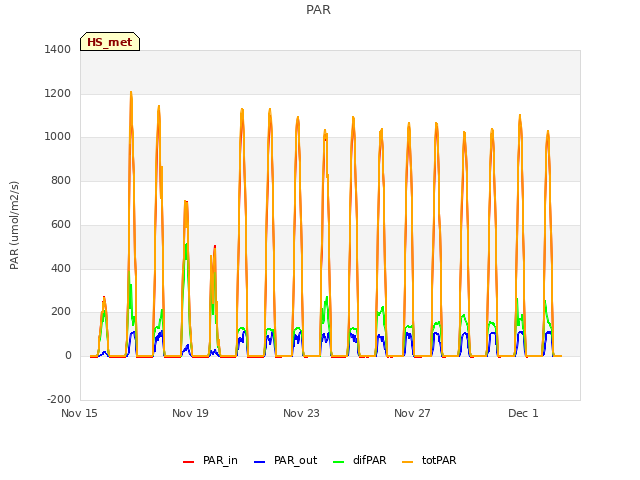Click the 800 y-axis tick label
The width and height of the screenshot is (640, 480).
pos(61,180)
